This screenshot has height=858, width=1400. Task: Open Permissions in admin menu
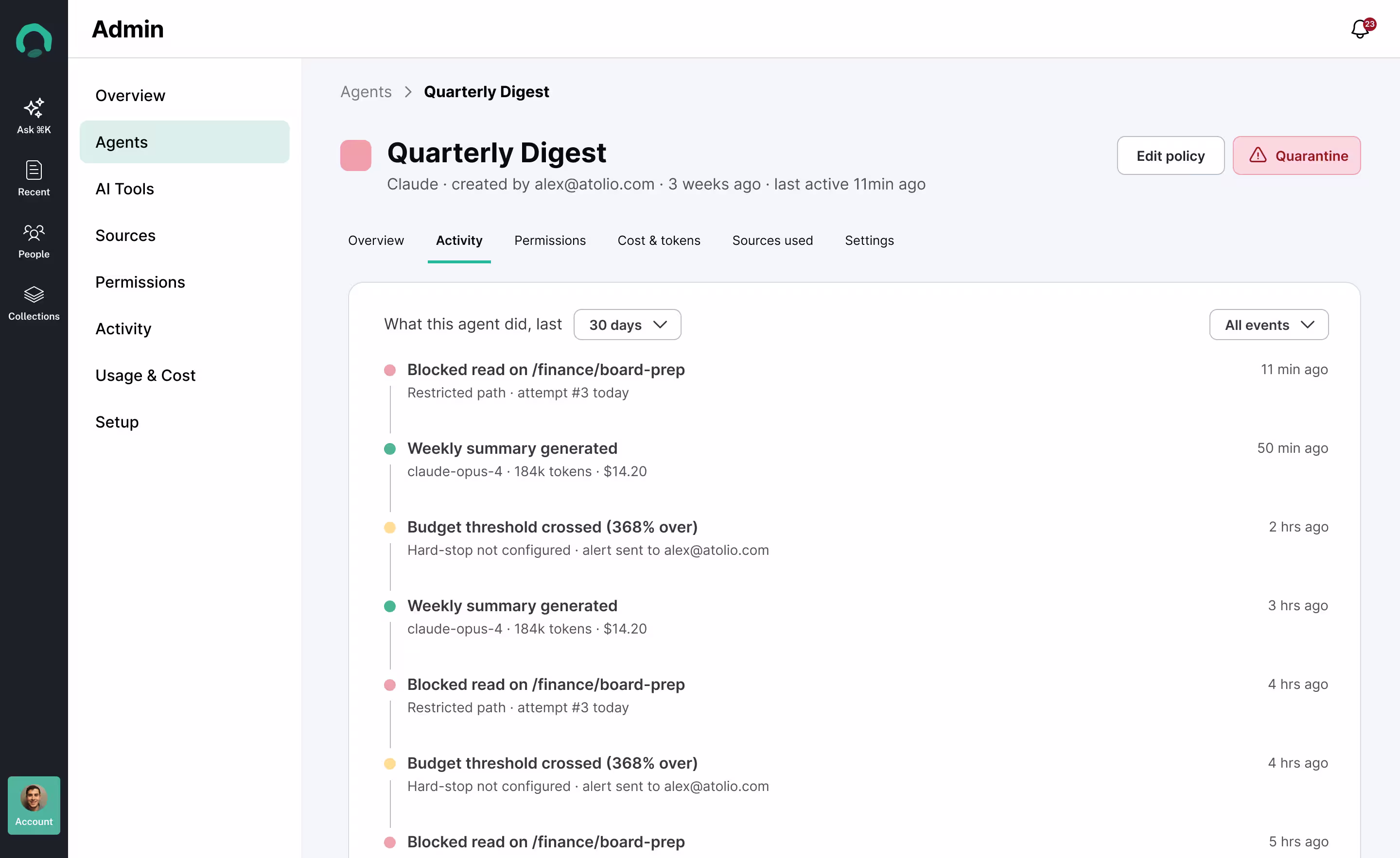point(185,282)
